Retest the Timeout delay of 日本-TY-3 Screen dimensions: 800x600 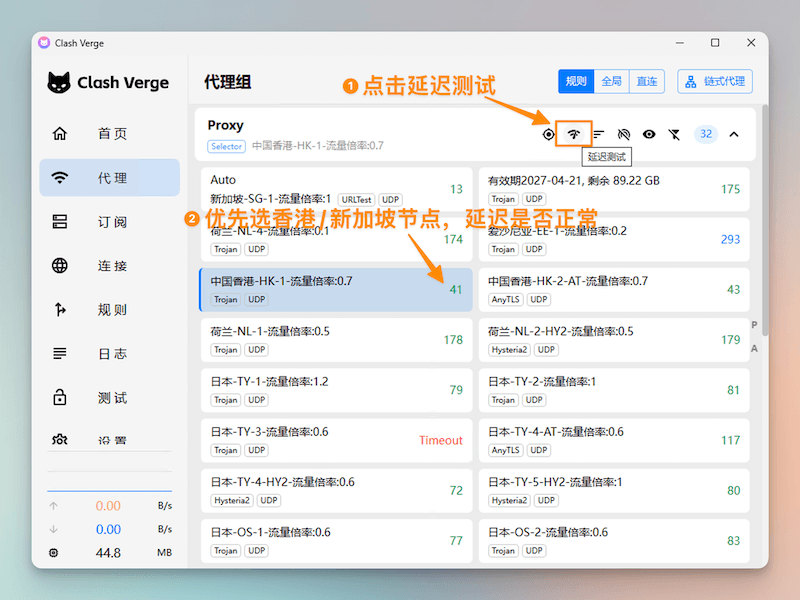pos(441,440)
